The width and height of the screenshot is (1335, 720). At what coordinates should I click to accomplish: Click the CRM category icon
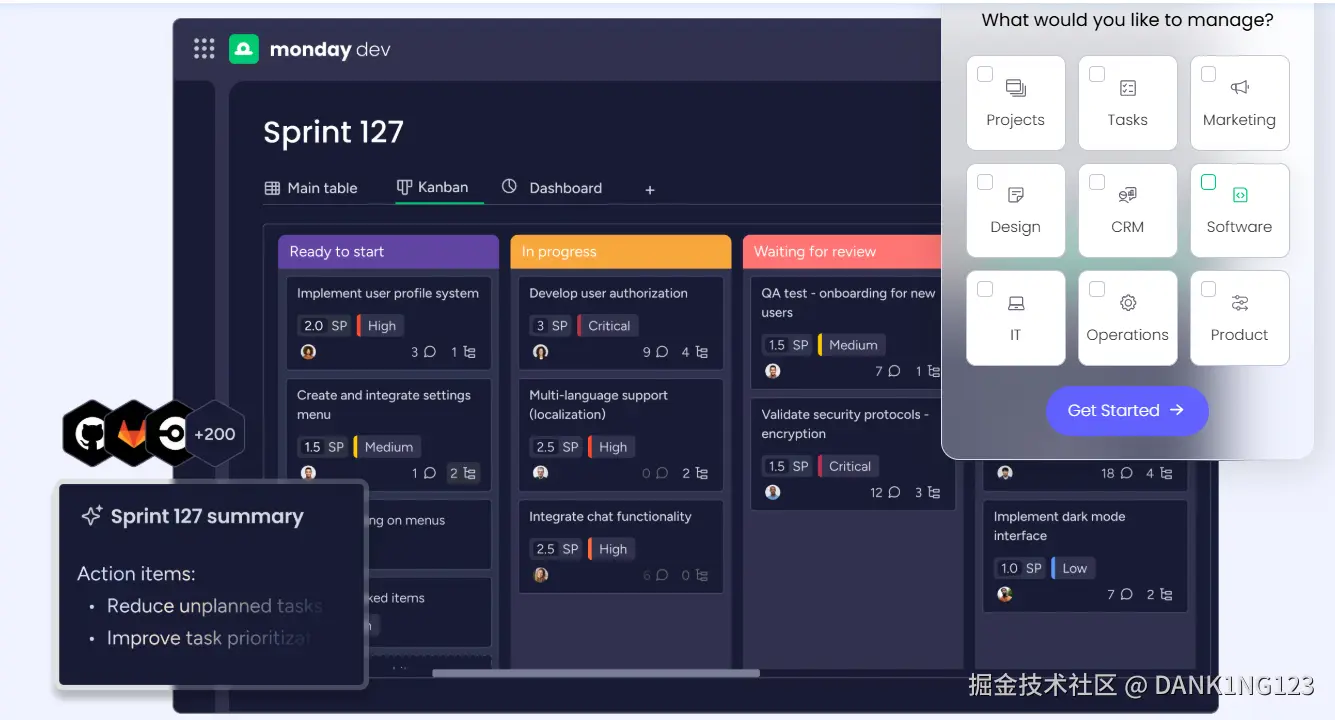point(1128,195)
